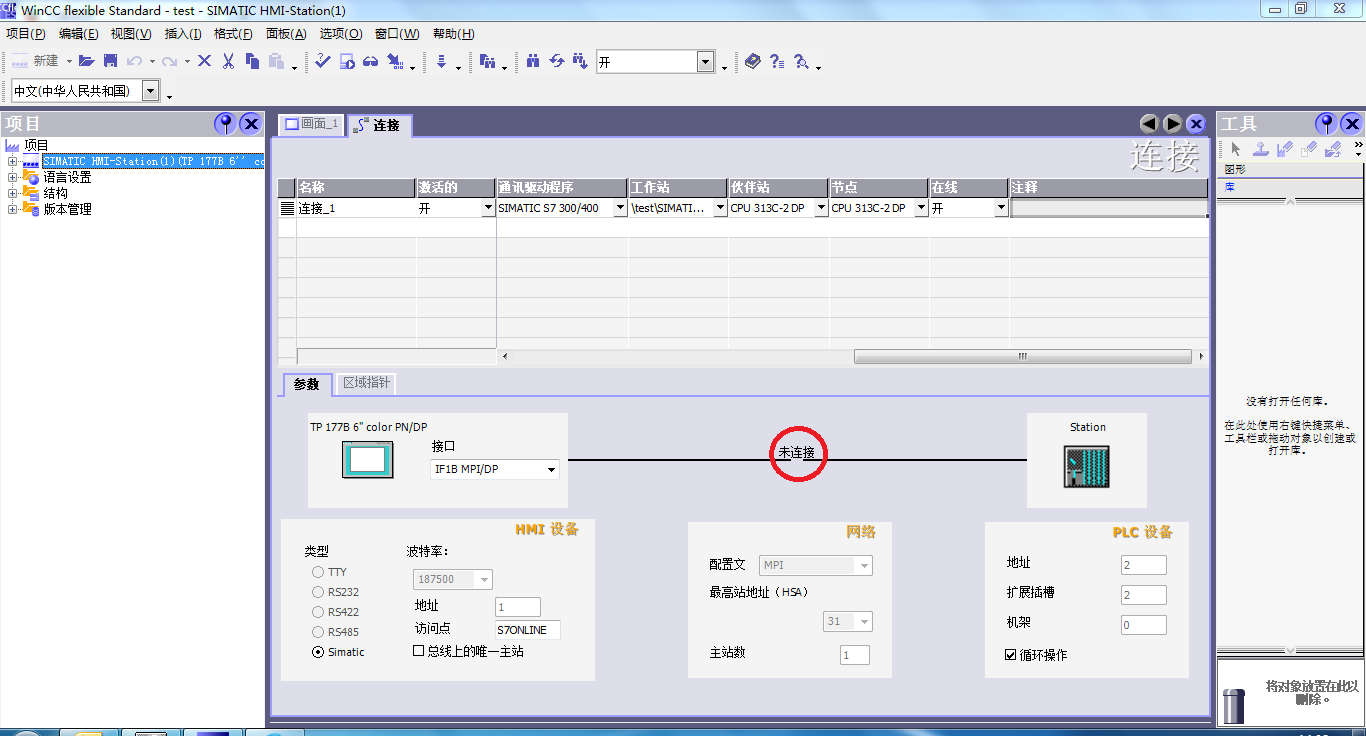Viewport: 1366px width, 736px height.
Task: Enable 总线上的唯一主站 checkbox
Action: point(419,651)
